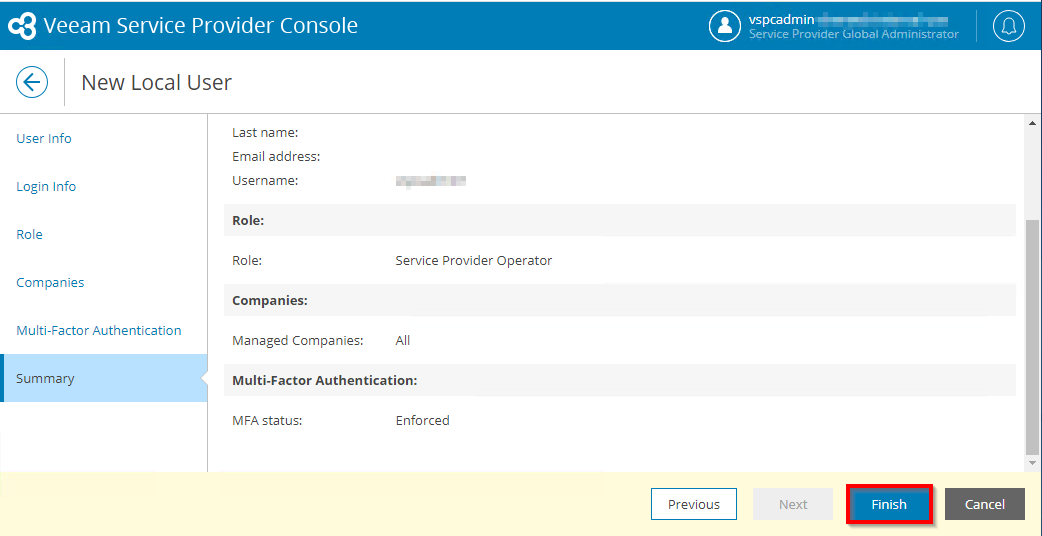The width and height of the screenshot is (1042, 536).
Task: Switch to the Companies step
Action: point(50,282)
